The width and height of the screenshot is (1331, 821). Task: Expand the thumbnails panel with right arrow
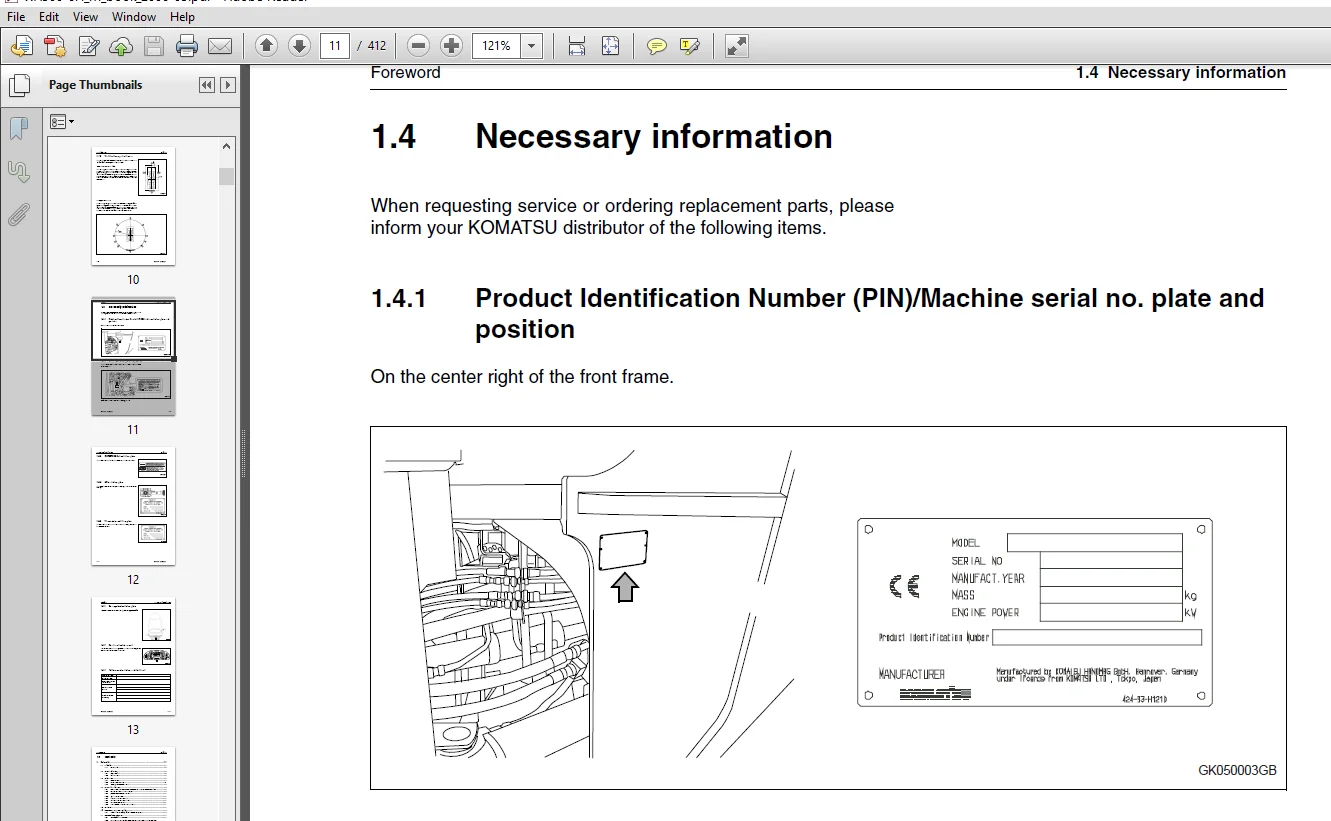point(228,85)
